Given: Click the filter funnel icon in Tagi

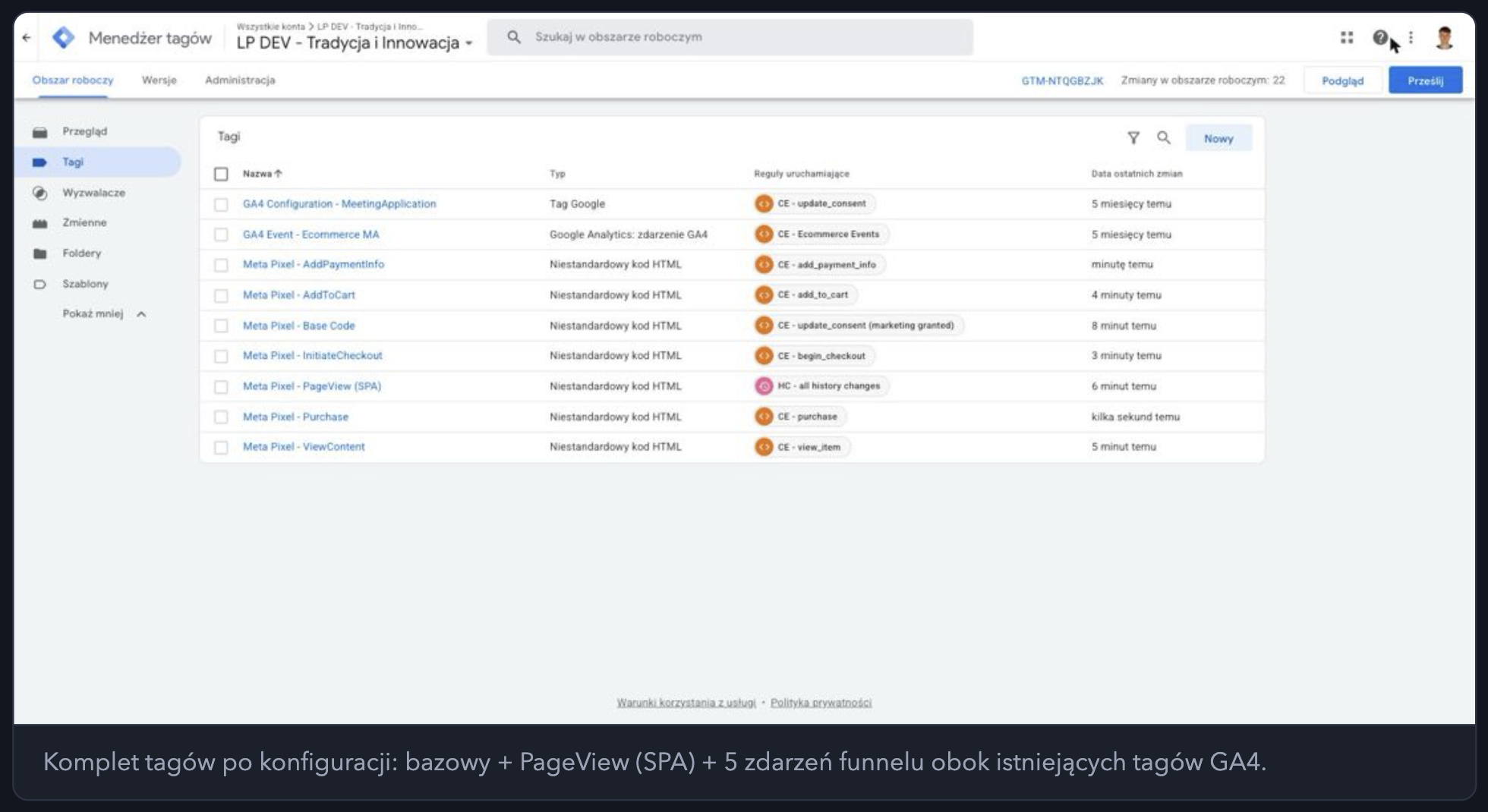Looking at the screenshot, I should pos(1133,137).
